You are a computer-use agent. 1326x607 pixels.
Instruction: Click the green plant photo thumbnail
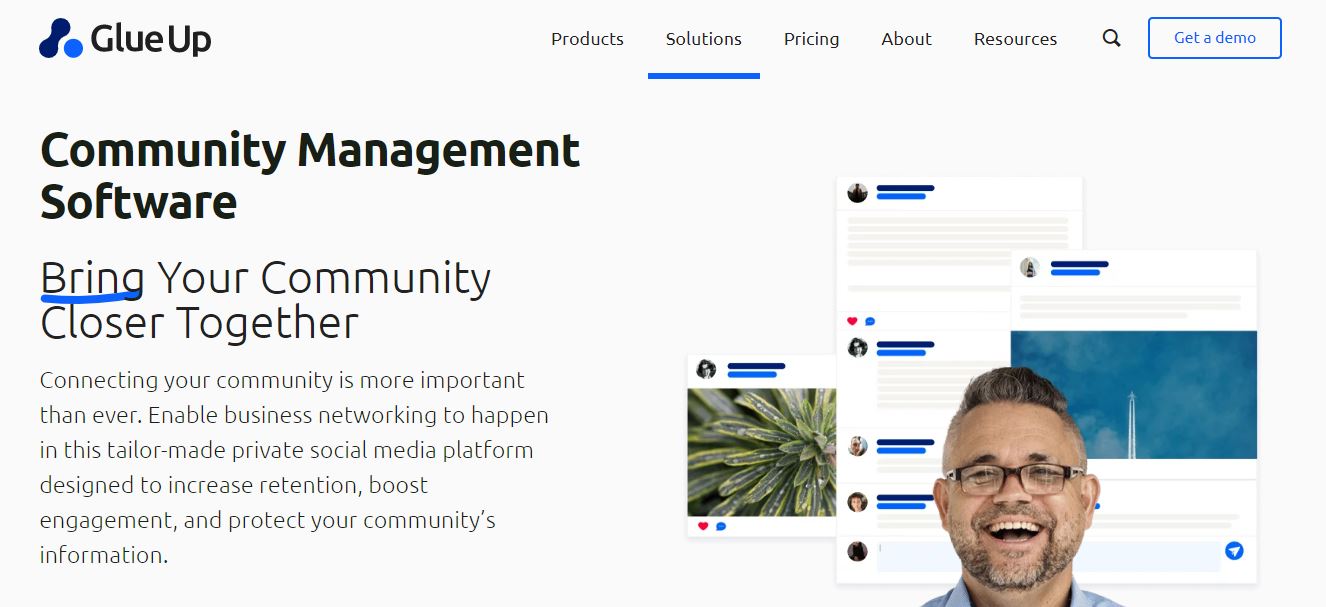761,452
